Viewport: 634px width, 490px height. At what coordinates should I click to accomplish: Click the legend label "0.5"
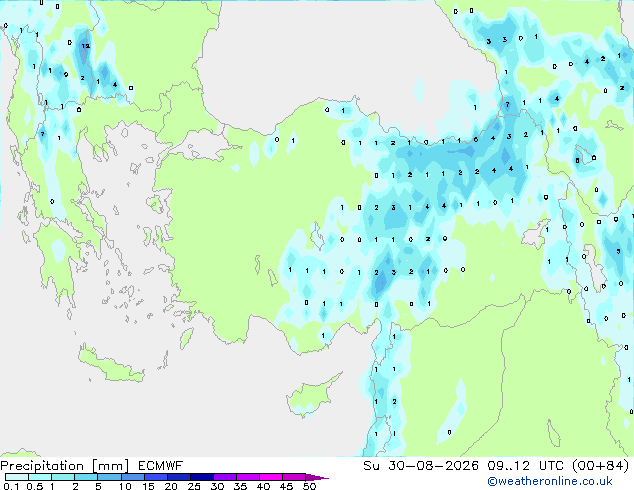point(34,486)
